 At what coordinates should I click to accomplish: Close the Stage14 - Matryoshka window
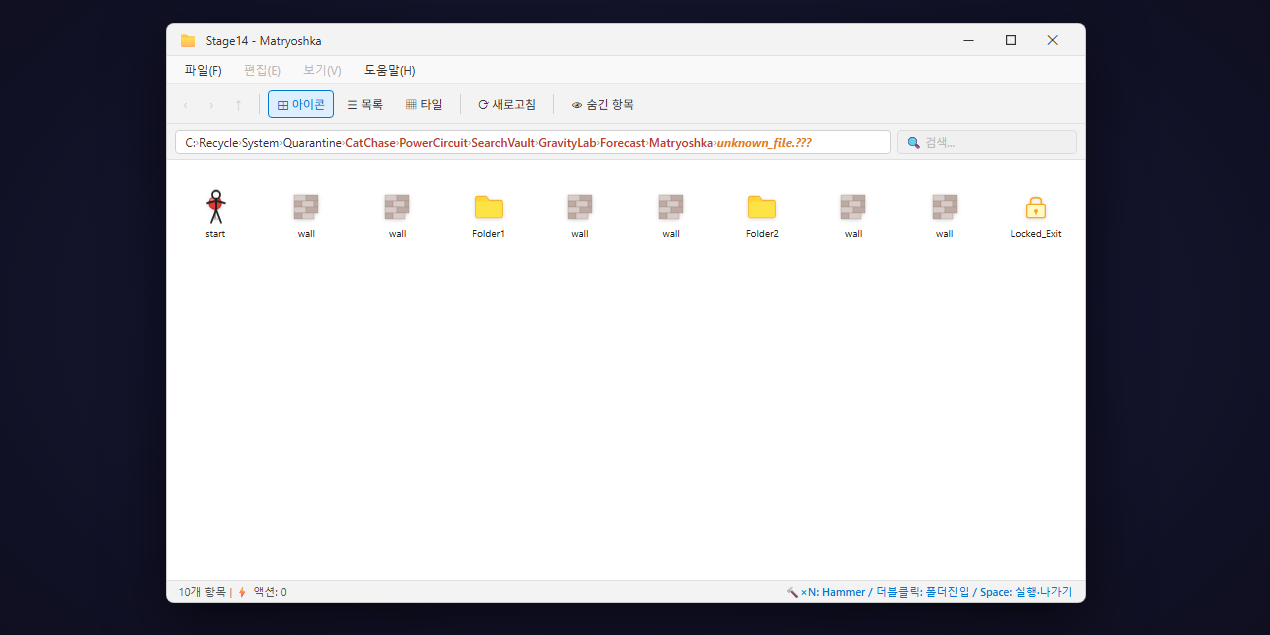(1053, 40)
